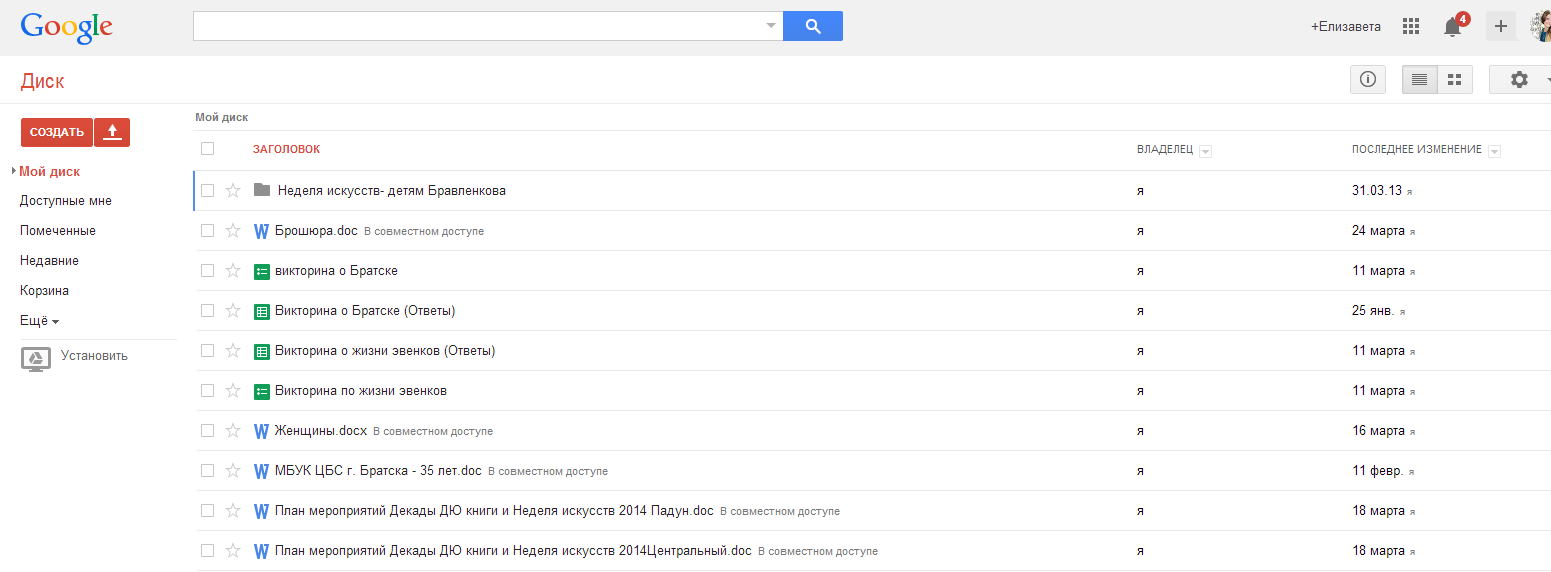1551x572 pixels.
Task: Click the Установить link
Action: 94,356
